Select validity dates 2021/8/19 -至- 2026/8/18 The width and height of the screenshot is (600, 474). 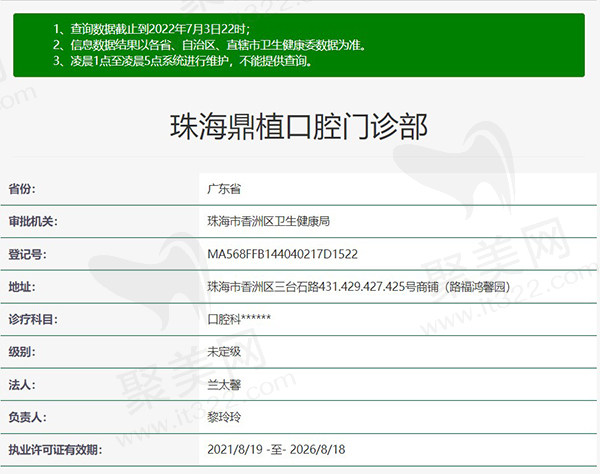(276, 450)
